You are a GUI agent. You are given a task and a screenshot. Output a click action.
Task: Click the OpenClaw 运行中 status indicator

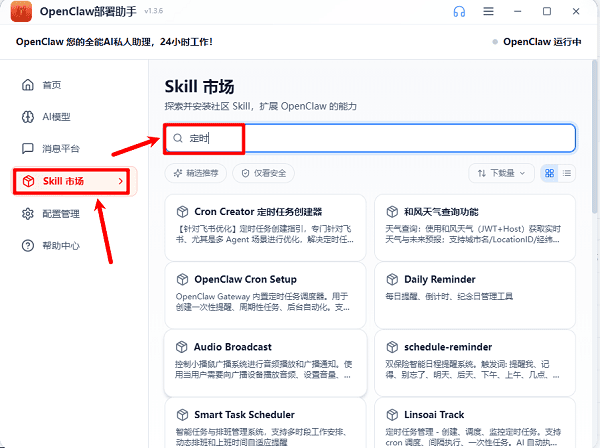point(537,42)
